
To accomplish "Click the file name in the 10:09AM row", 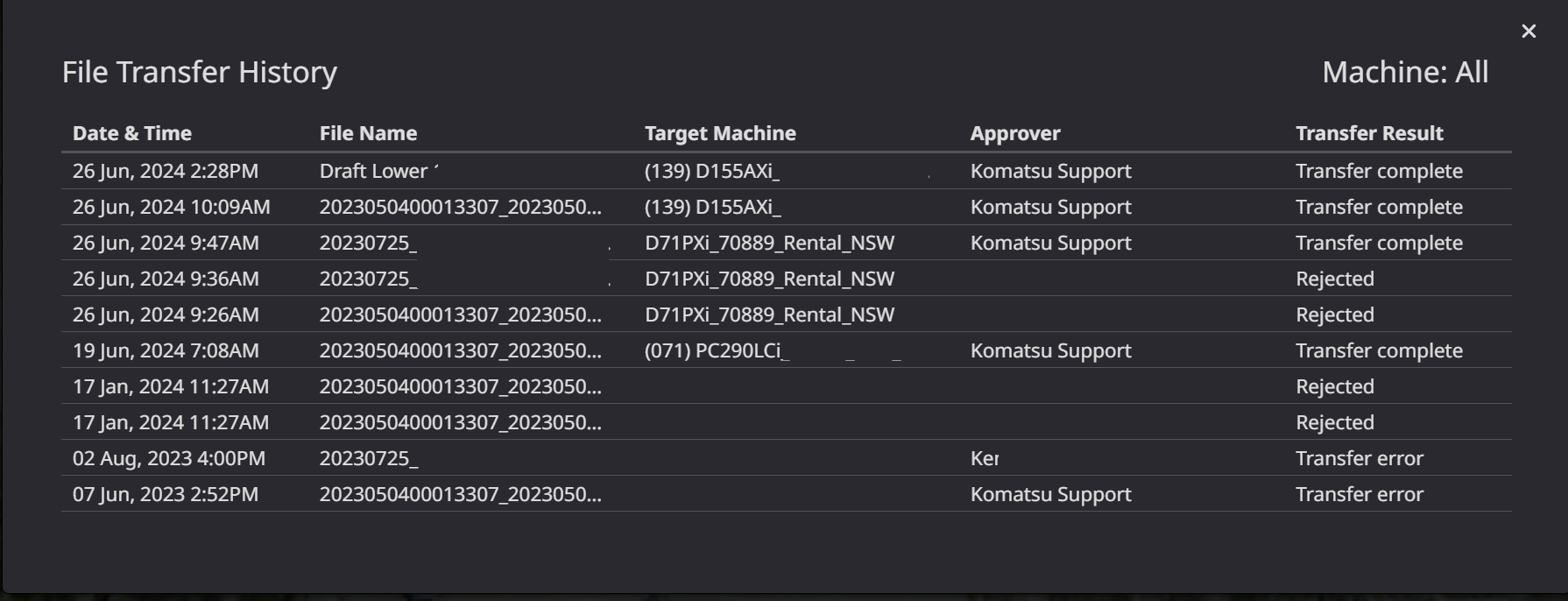I will 461,207.
